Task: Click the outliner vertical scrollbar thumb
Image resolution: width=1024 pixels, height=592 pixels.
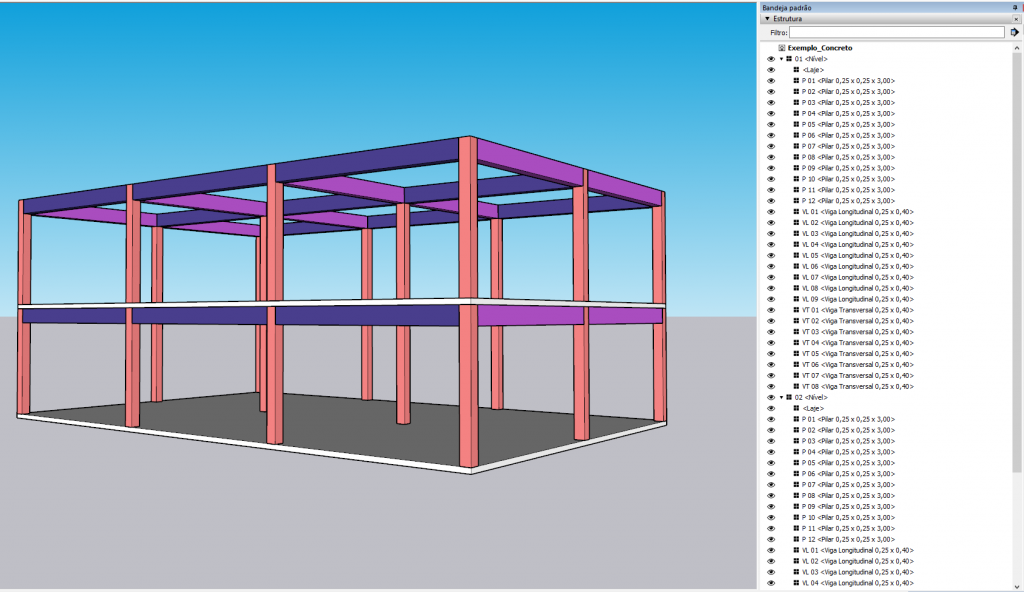Action: [1016, 263]
